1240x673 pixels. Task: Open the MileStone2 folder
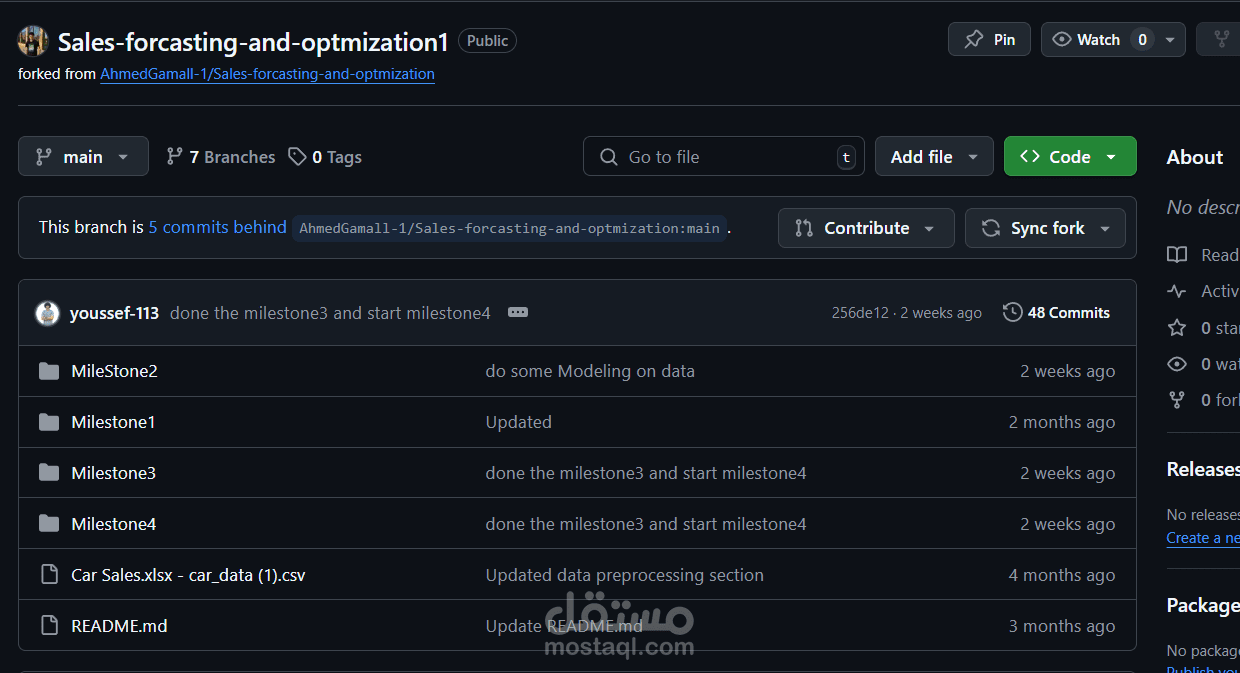click(114, 371)
